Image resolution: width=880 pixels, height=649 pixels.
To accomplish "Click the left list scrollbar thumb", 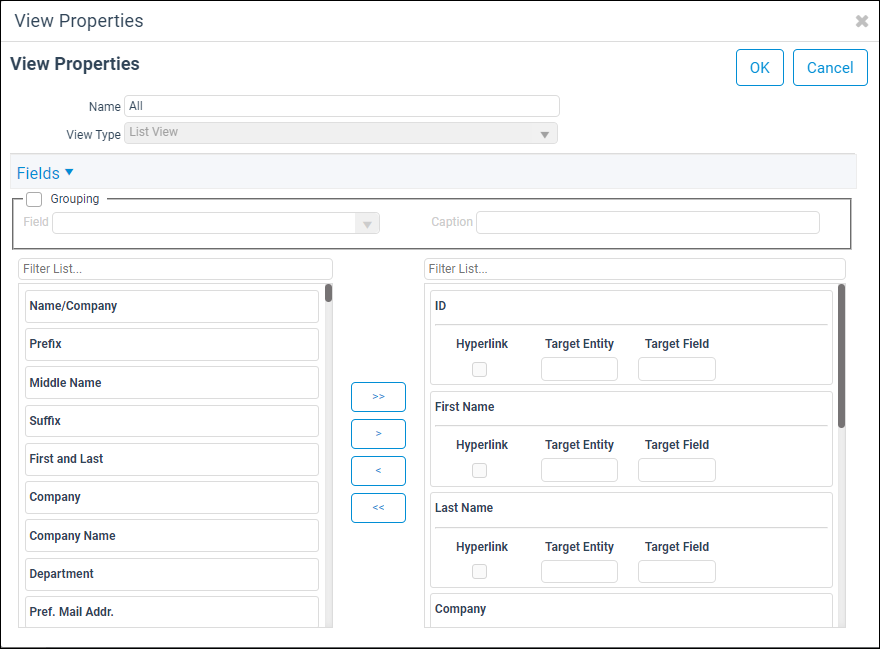I will (x=328, y=293).
